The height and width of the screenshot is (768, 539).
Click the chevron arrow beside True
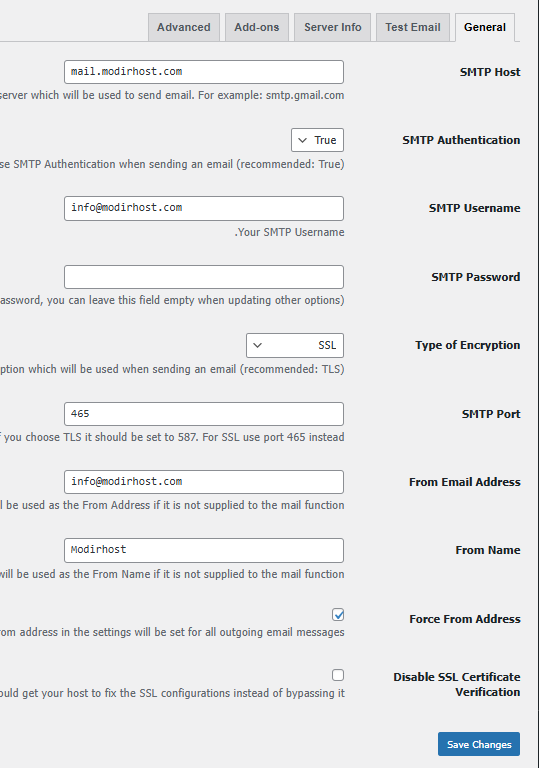[303, 141]
